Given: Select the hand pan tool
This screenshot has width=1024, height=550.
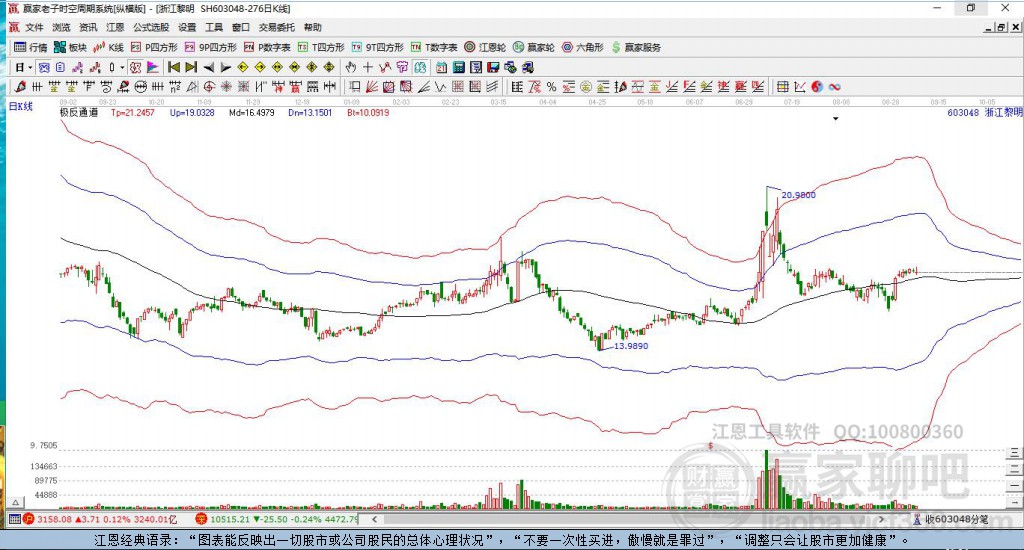Looking at the screenshot, I should [x=351, y=67].
